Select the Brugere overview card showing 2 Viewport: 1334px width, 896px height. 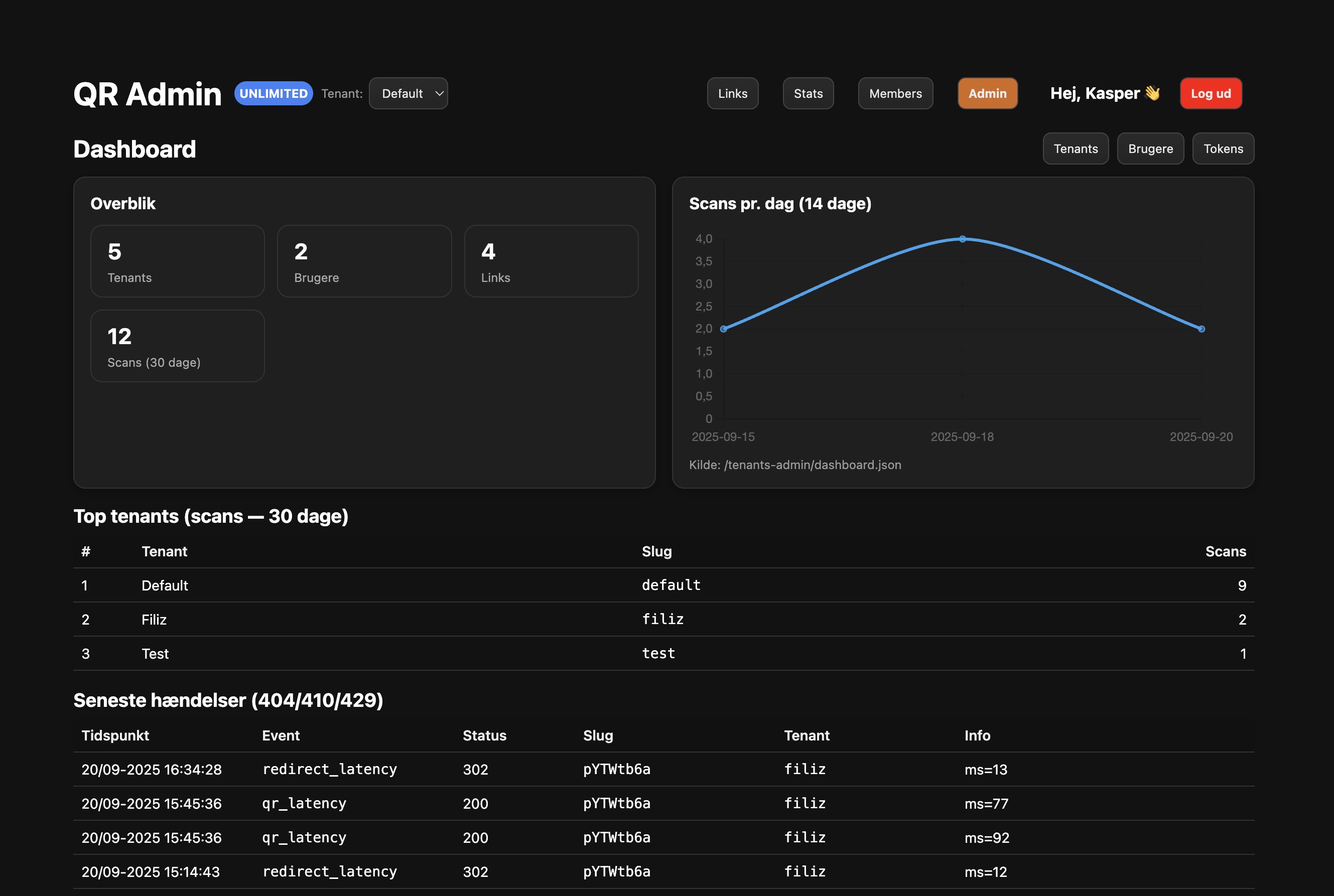(364, 261)
